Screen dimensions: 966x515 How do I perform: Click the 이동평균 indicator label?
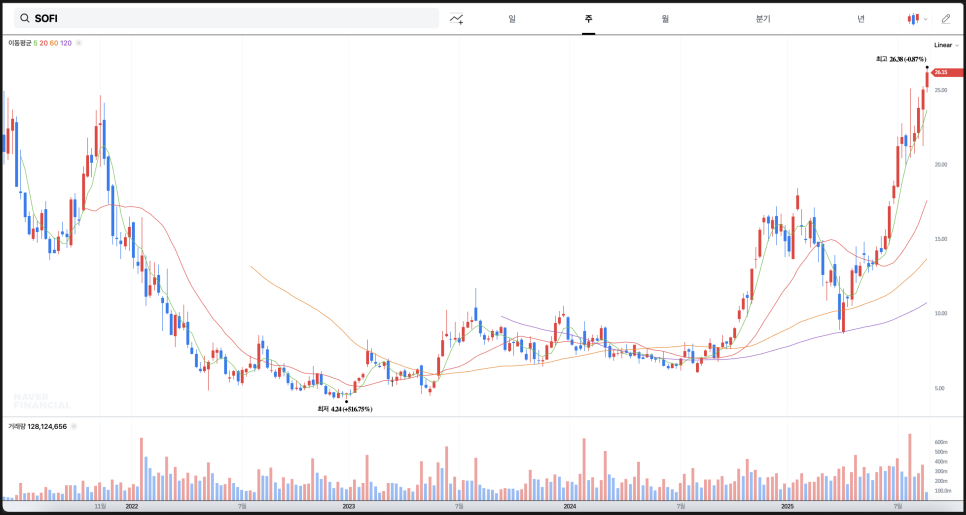20,43
